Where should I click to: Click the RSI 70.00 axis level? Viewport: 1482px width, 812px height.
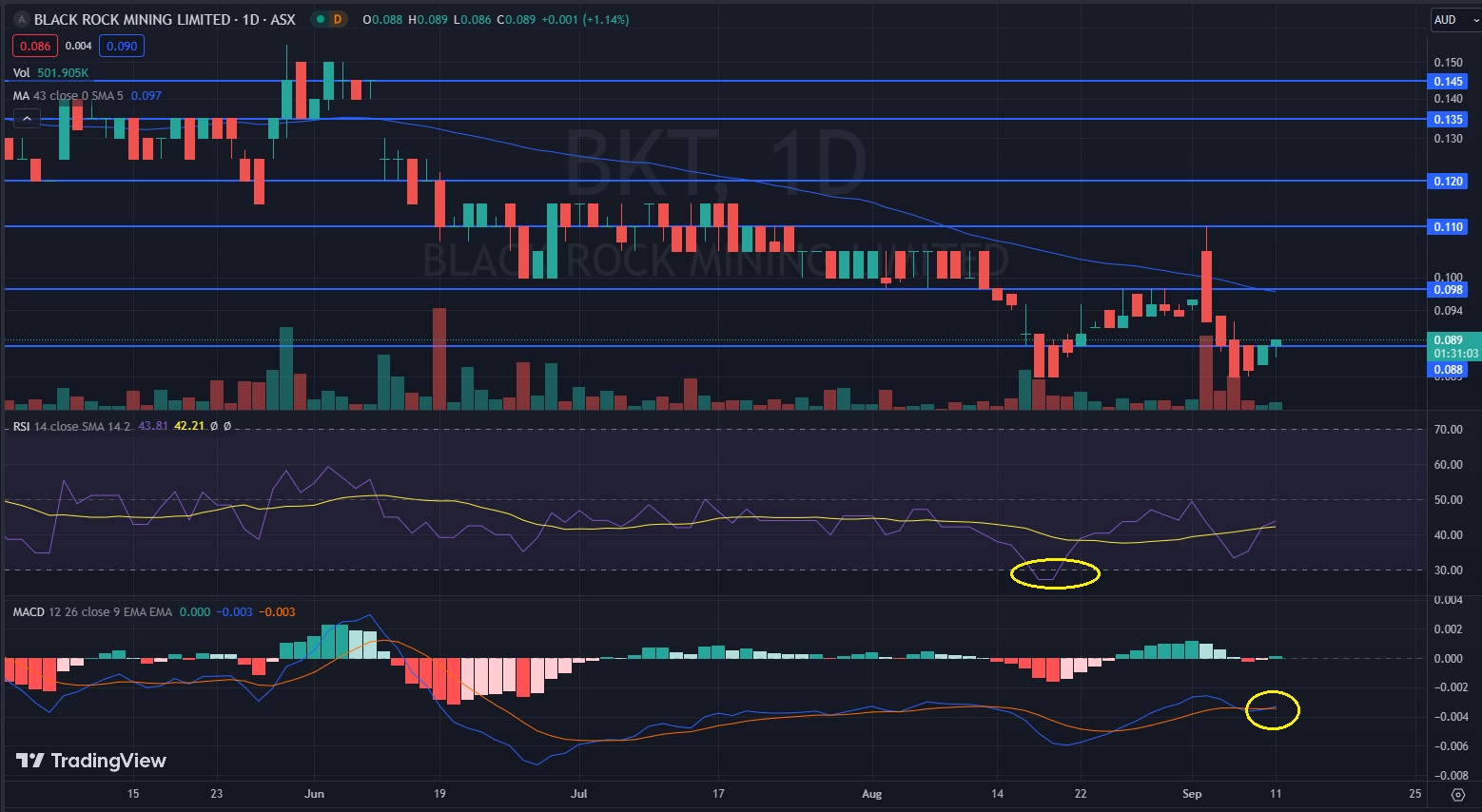(1448, 430)
